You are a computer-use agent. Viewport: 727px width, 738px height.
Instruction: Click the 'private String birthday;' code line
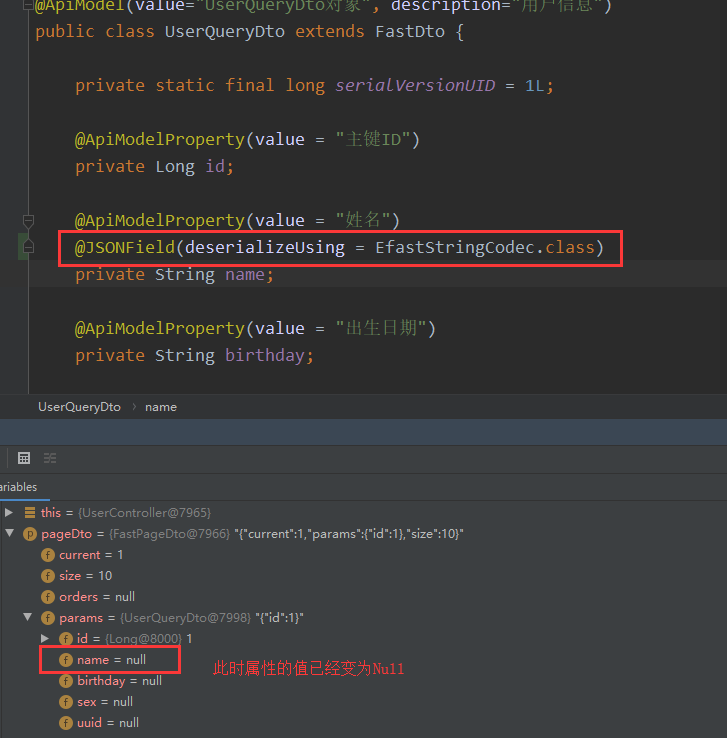pyautogui.click(x=194, y=355)
